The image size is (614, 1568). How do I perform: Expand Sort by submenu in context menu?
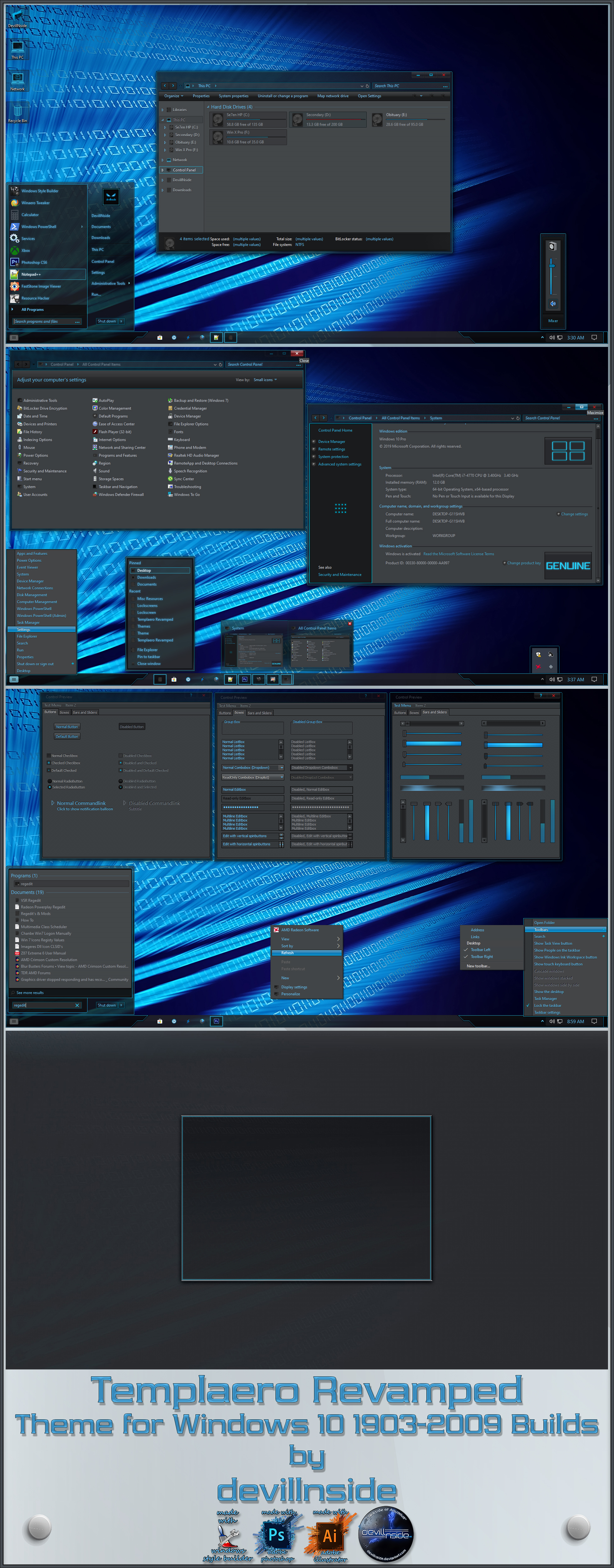(307, 946)
